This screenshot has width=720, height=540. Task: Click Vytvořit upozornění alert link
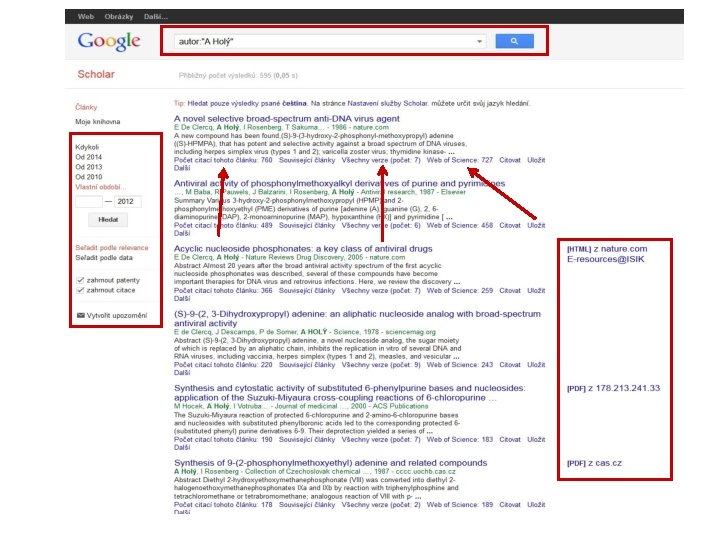point(117,315)
